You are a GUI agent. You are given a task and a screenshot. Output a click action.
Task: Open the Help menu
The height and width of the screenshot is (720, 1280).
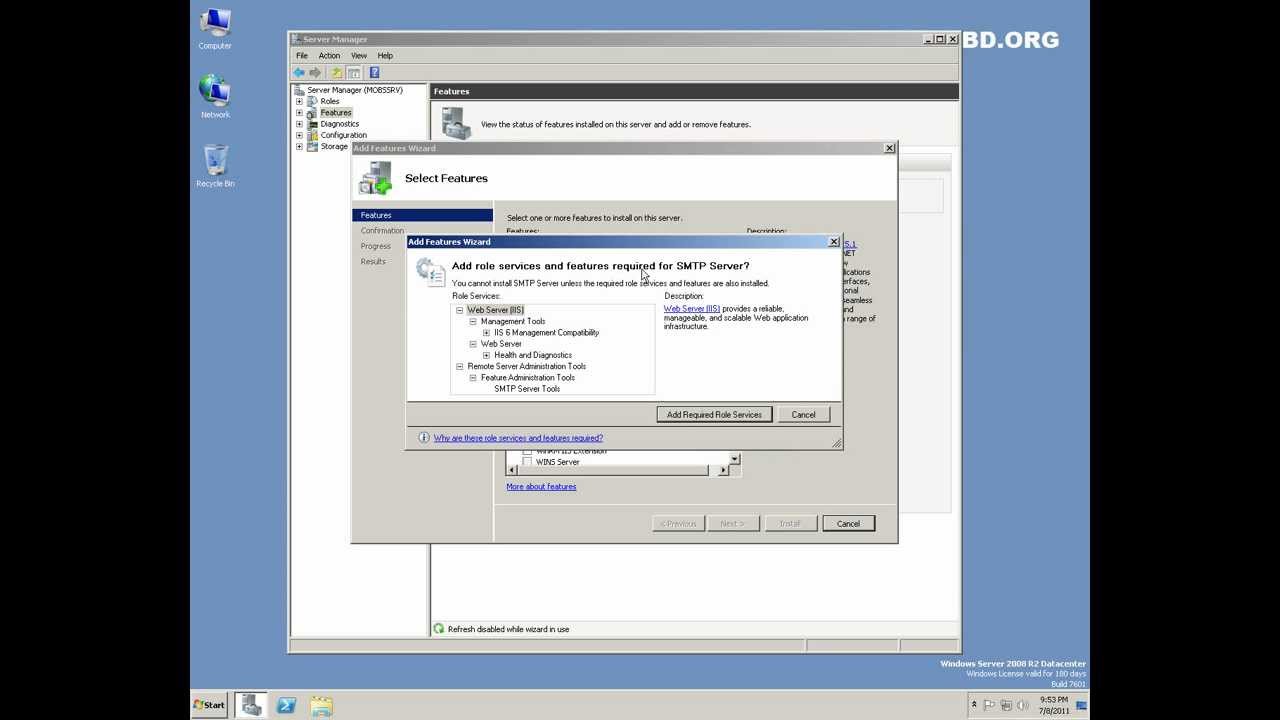[385, 56]
